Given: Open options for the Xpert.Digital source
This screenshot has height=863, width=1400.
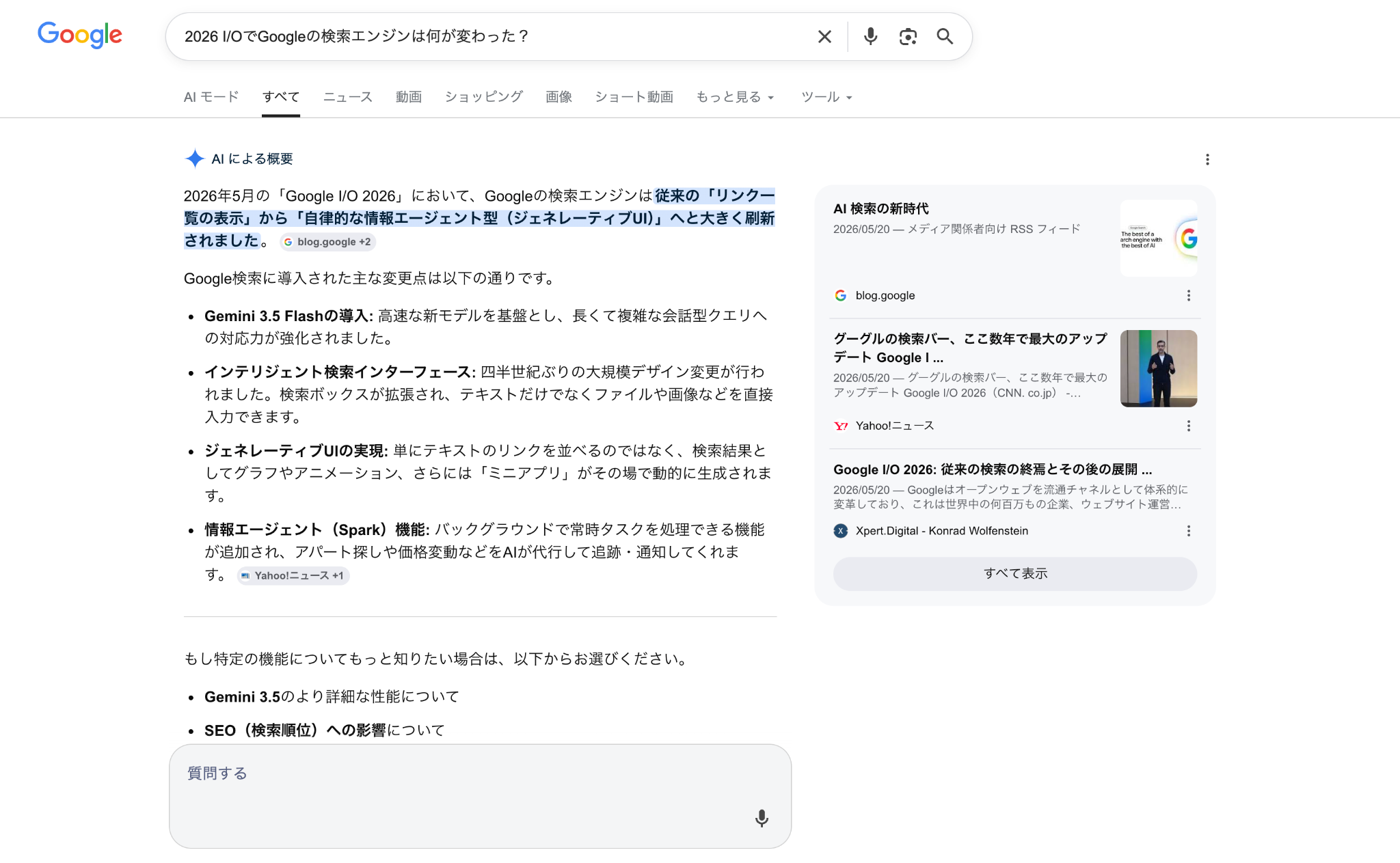Looking at the screenshot, I should tap(1189, 531).
